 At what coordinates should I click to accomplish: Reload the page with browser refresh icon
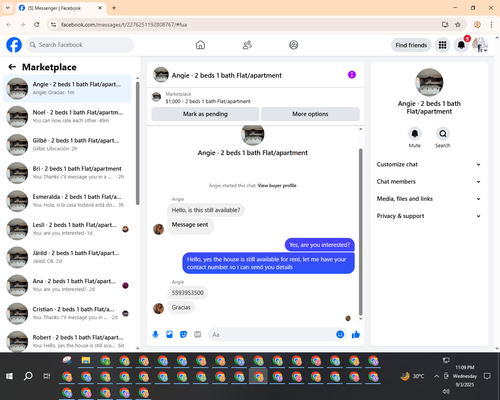pyautogui.click(x=37, y=24)
